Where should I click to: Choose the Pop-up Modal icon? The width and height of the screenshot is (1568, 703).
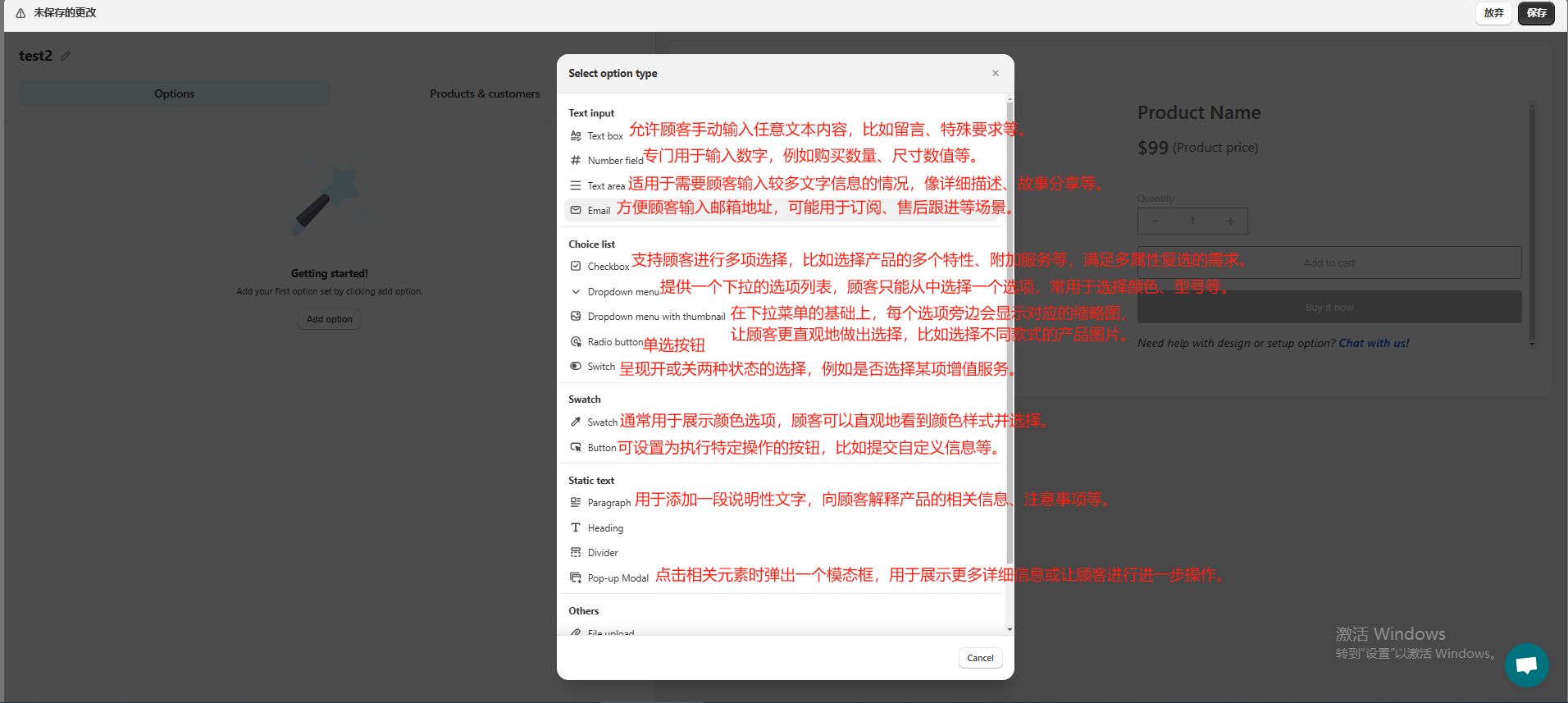coord(576,577)
